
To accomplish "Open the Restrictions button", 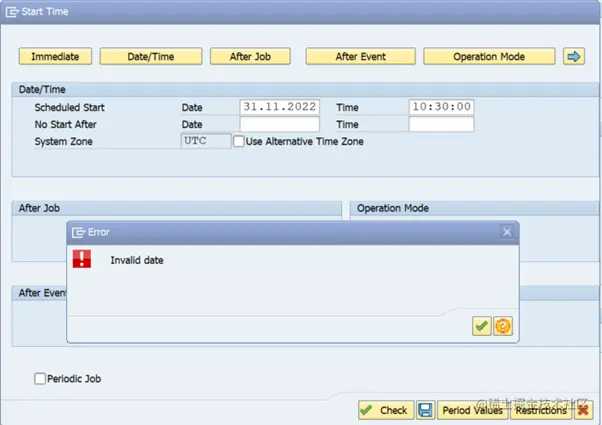I will coord(541,410).
